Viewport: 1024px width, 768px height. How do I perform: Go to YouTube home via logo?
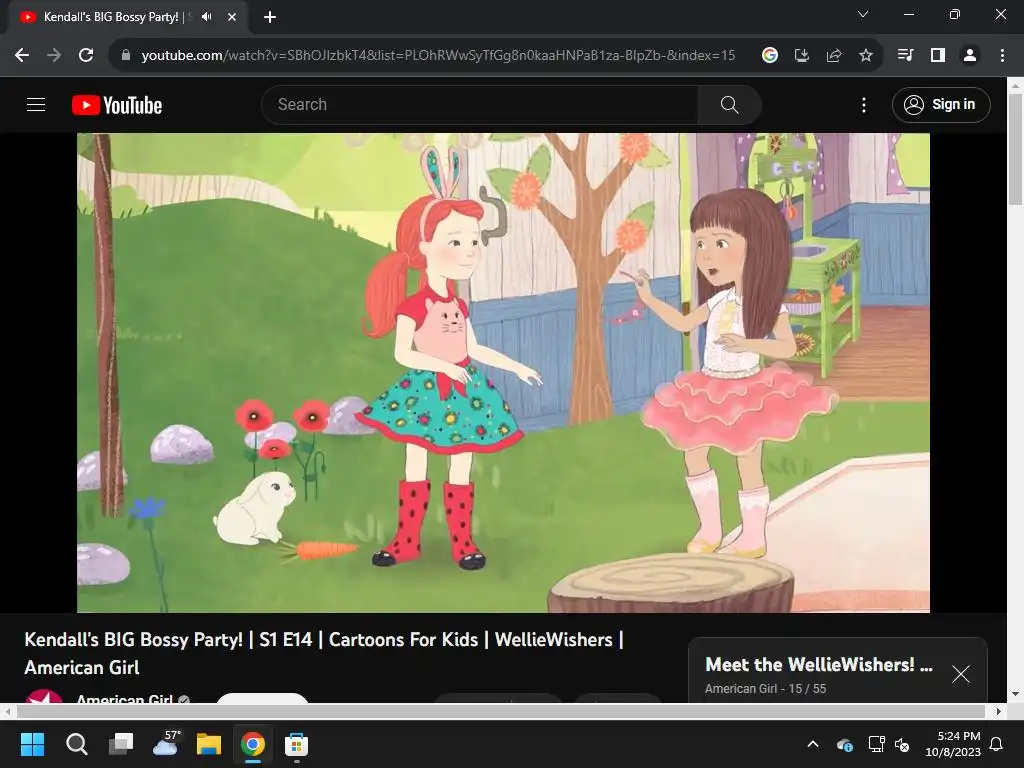tap(117, 105)
